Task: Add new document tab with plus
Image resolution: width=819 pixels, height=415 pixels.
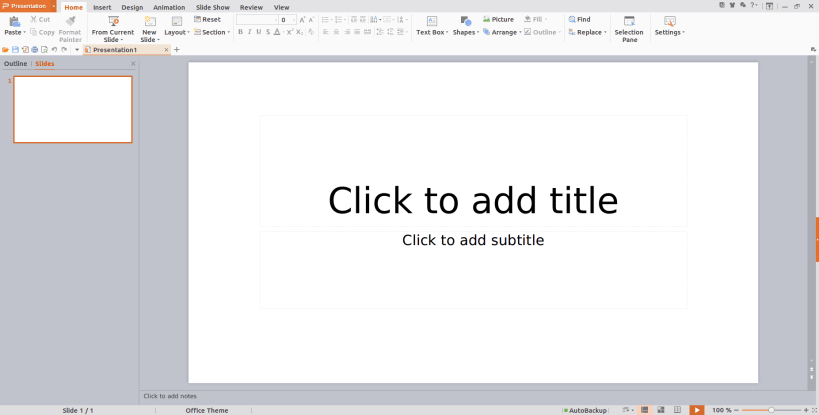Action: (x=177, y=50)
